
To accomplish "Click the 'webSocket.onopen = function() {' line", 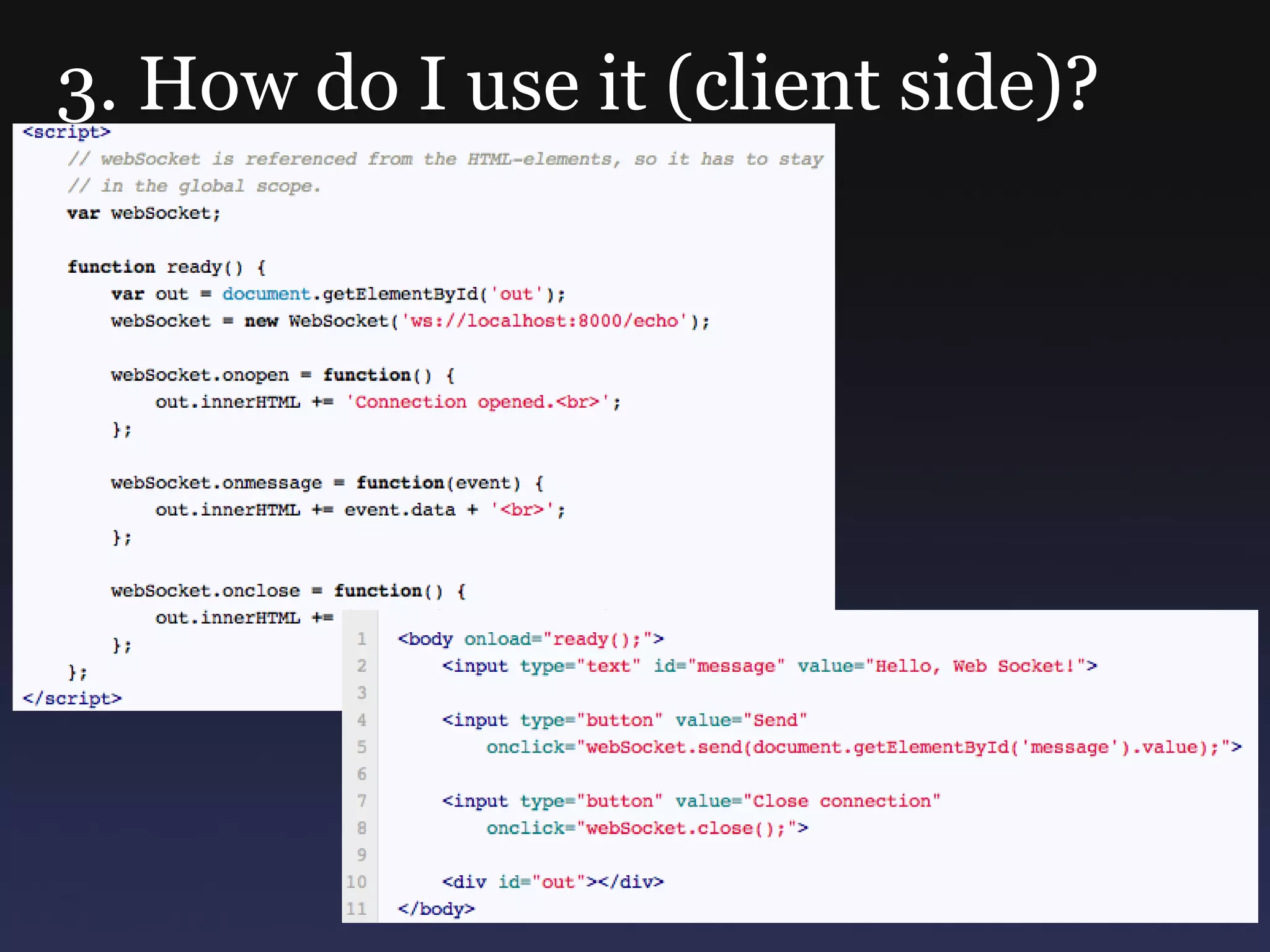I will (283, 375).
